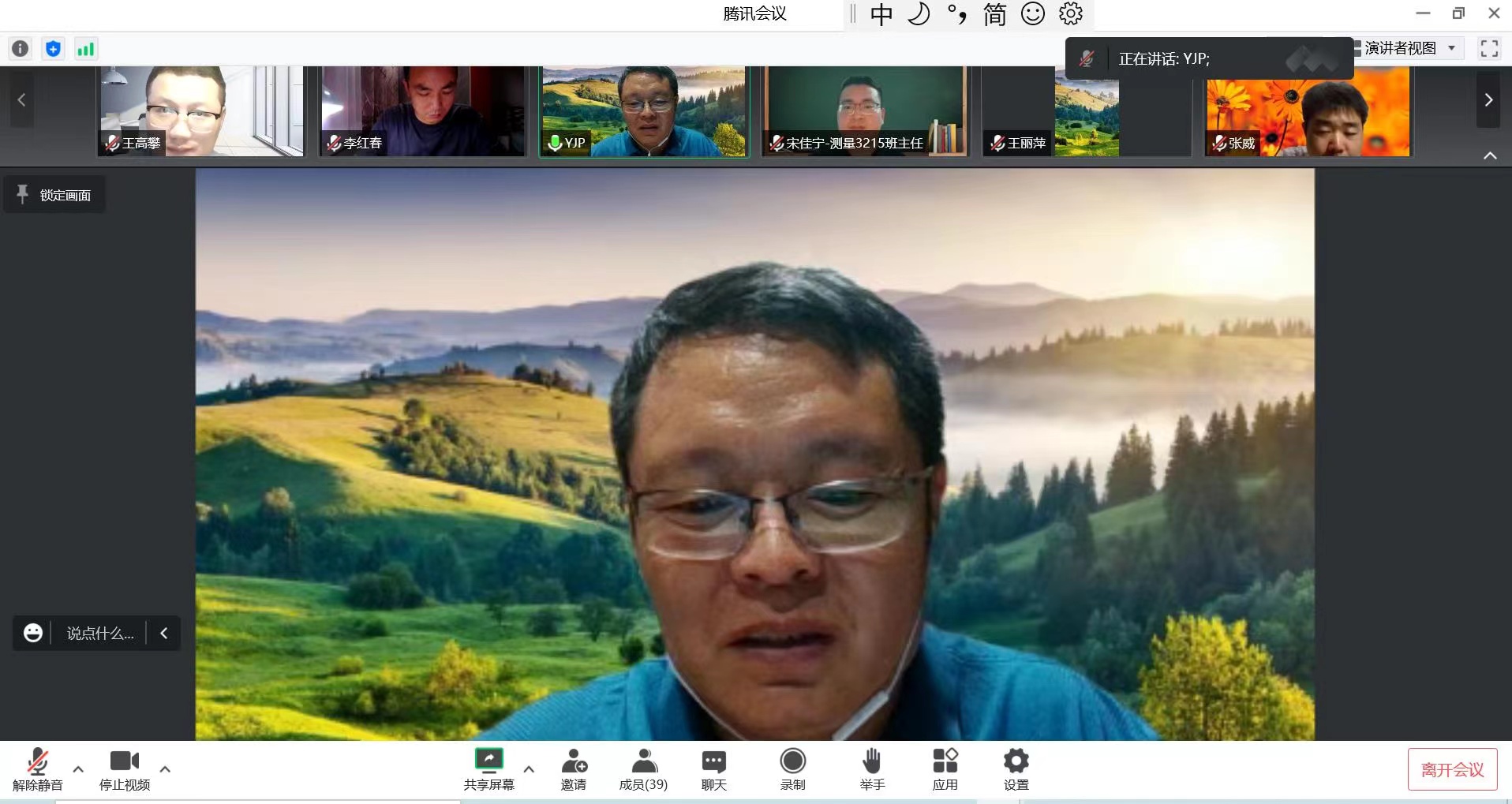Unmute microphone with 解除静音

(x=37, y=768)
